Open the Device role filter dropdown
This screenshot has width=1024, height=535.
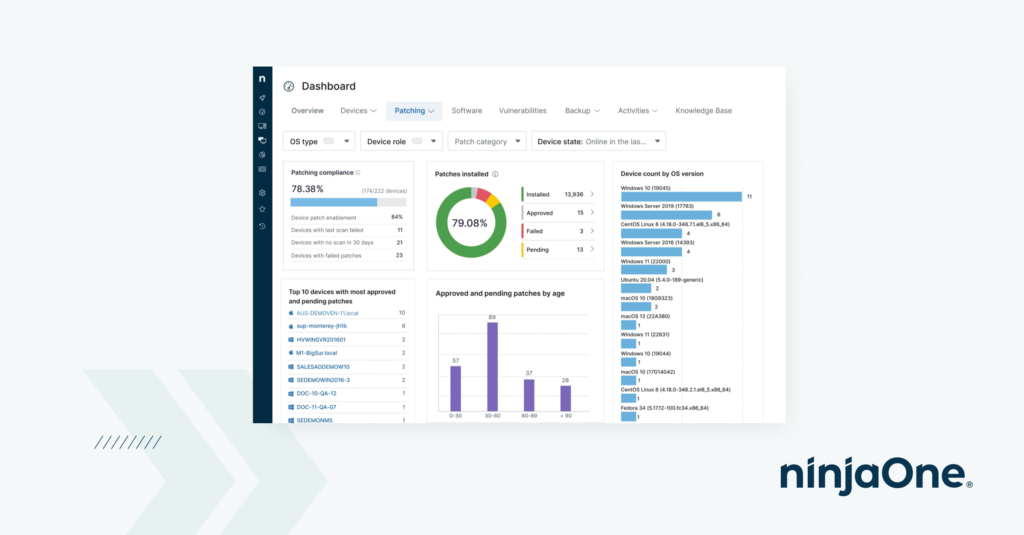401,141
